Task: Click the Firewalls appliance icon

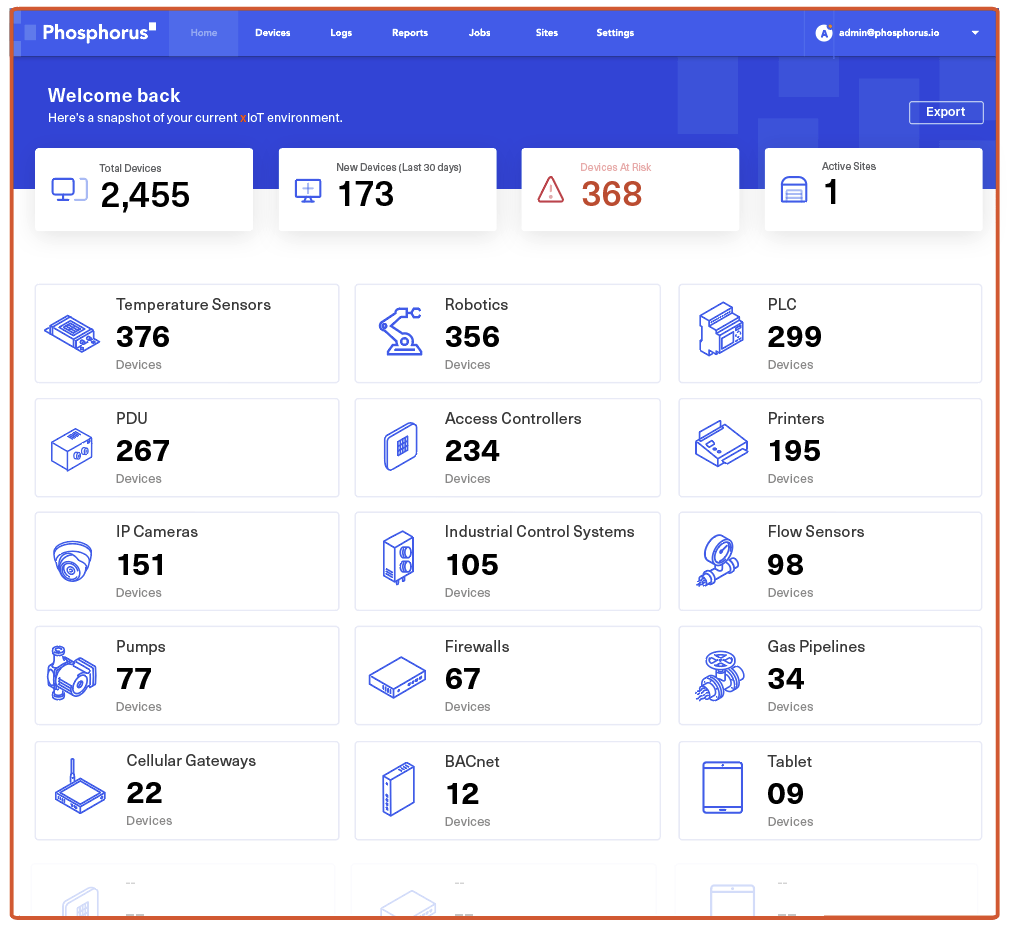Action: pos(397,677)
